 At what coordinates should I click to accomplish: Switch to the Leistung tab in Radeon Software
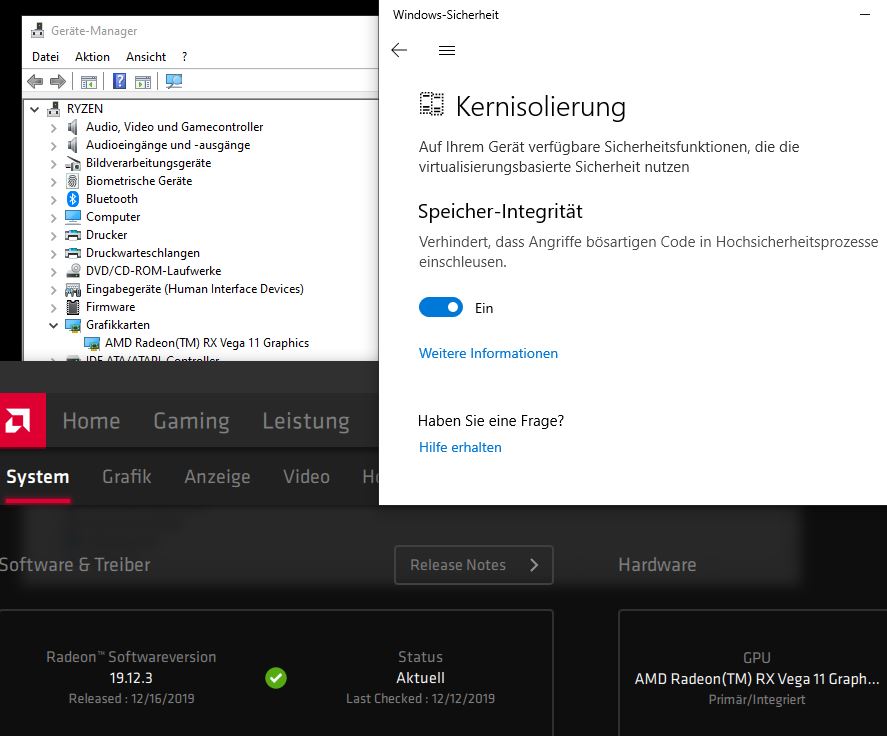pyautogui.click(x=305, y=421)
